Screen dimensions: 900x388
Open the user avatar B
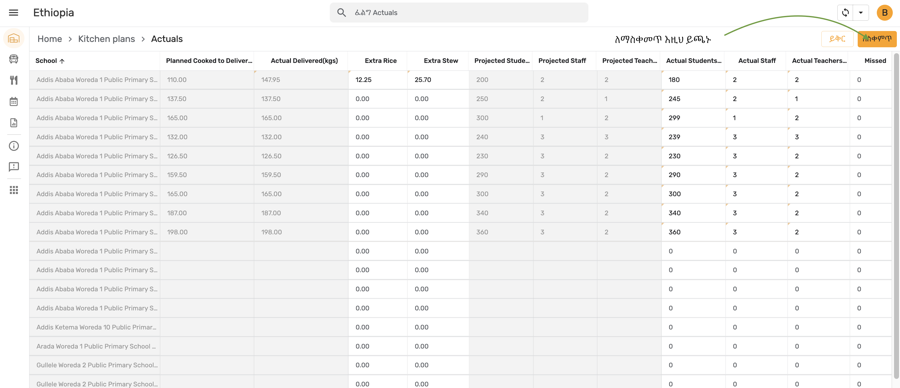(884, 13)
